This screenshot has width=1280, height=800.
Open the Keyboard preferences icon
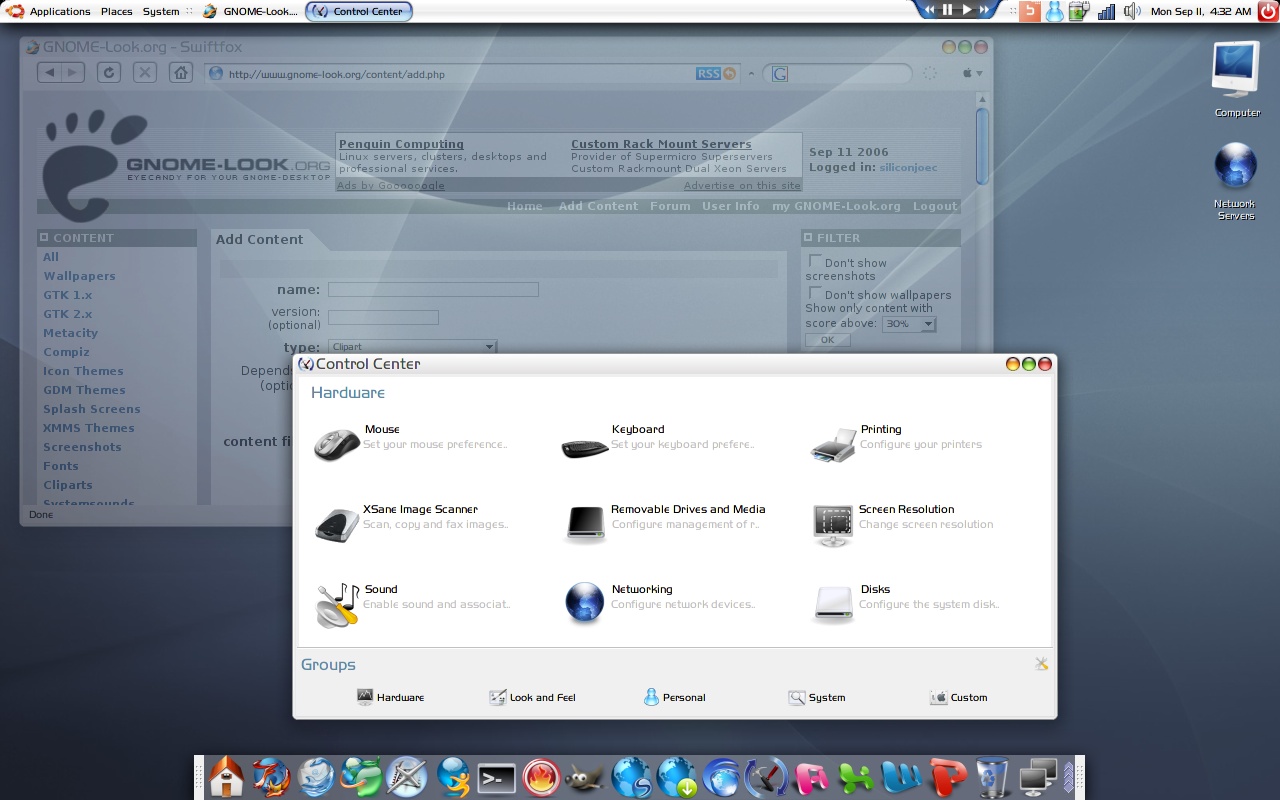pos(585,447)
